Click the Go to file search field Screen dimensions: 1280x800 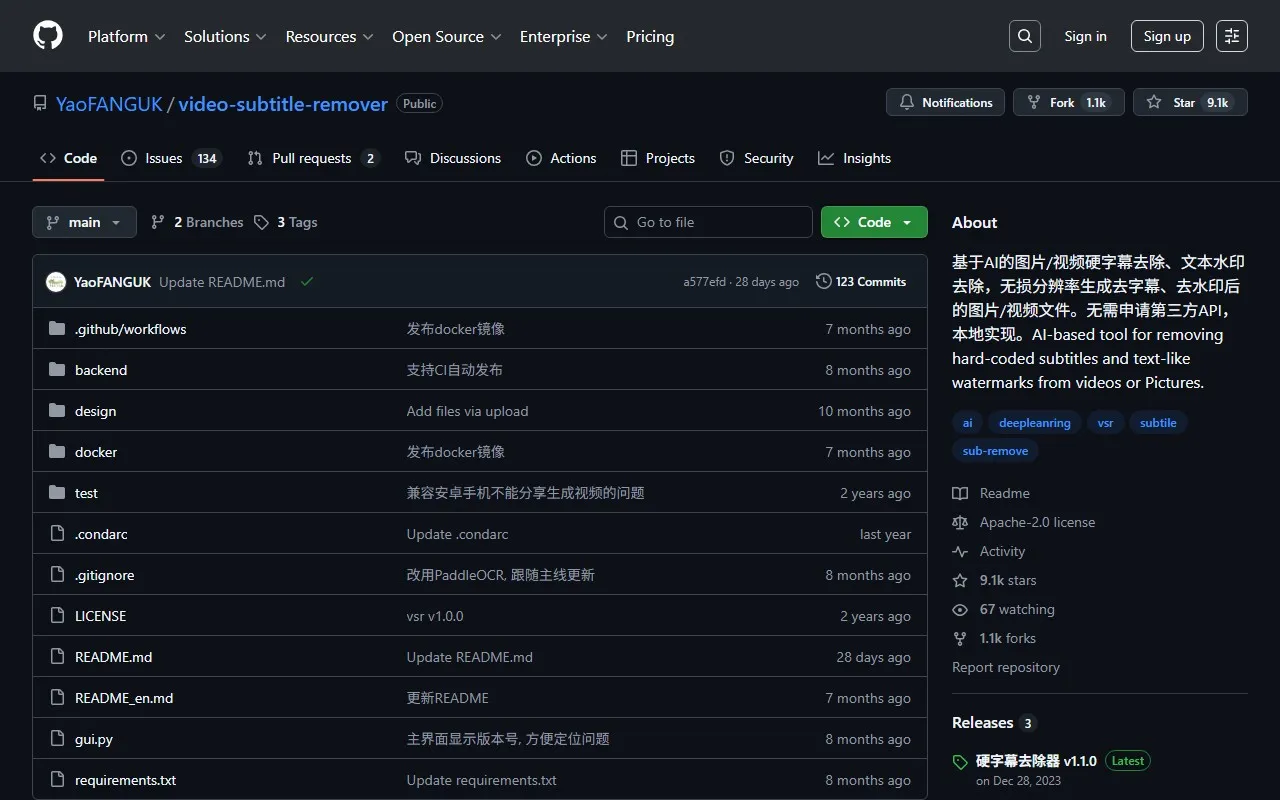708,222
